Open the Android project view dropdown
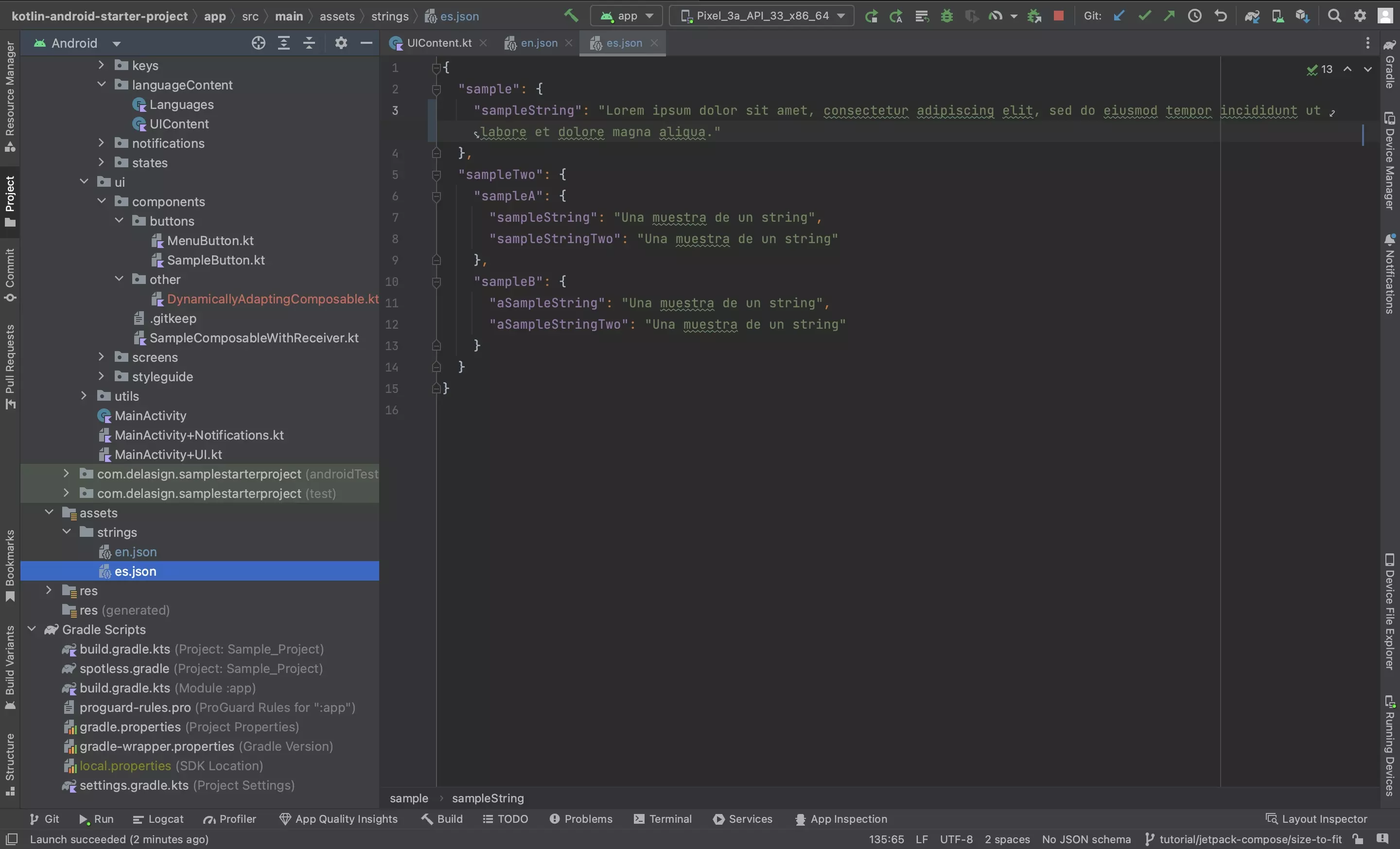The image size is (1400, 849). tap(78, 43)
